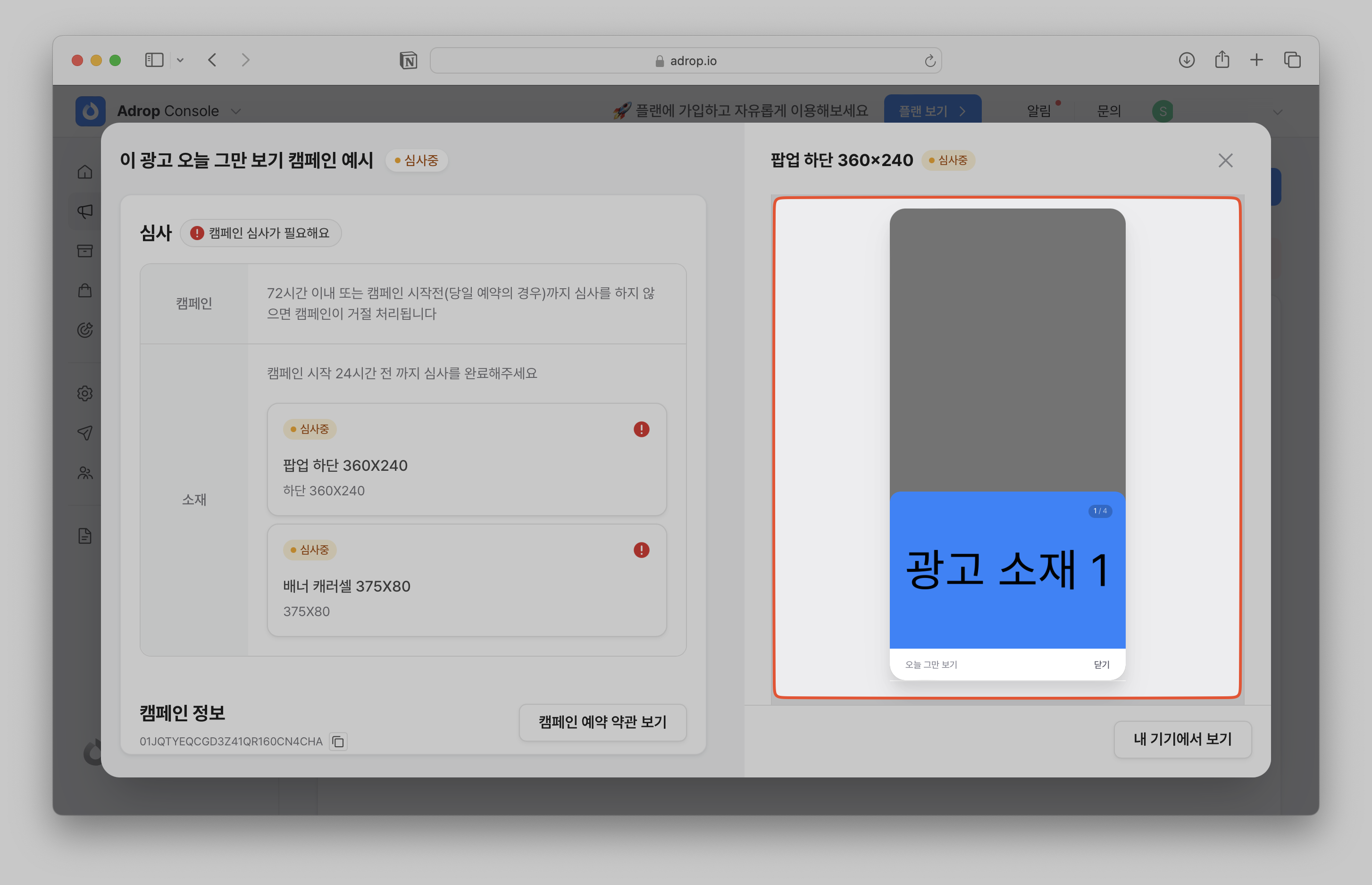Select the 팝업 하단 360X240 creative card
Image resolution: width=1372 pixels, height=885 pixels.
pos(467,460)
